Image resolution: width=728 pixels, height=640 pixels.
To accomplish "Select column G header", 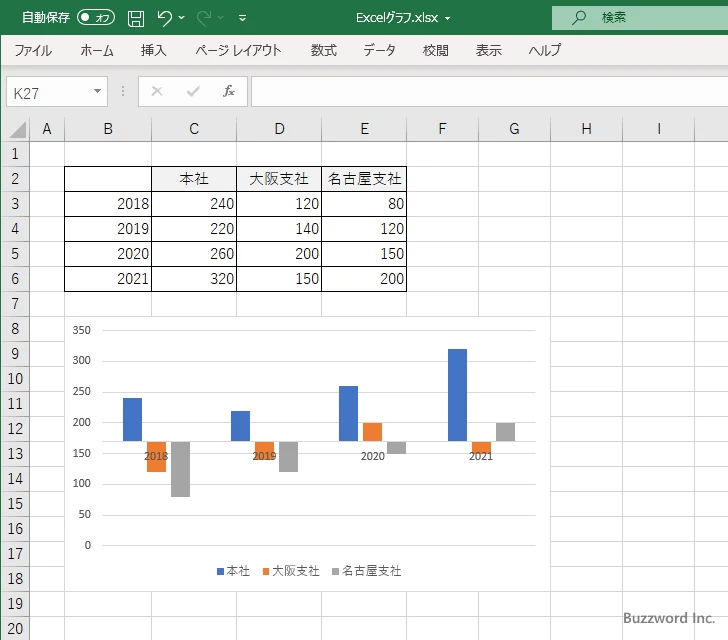I will [x=514, y=129].
